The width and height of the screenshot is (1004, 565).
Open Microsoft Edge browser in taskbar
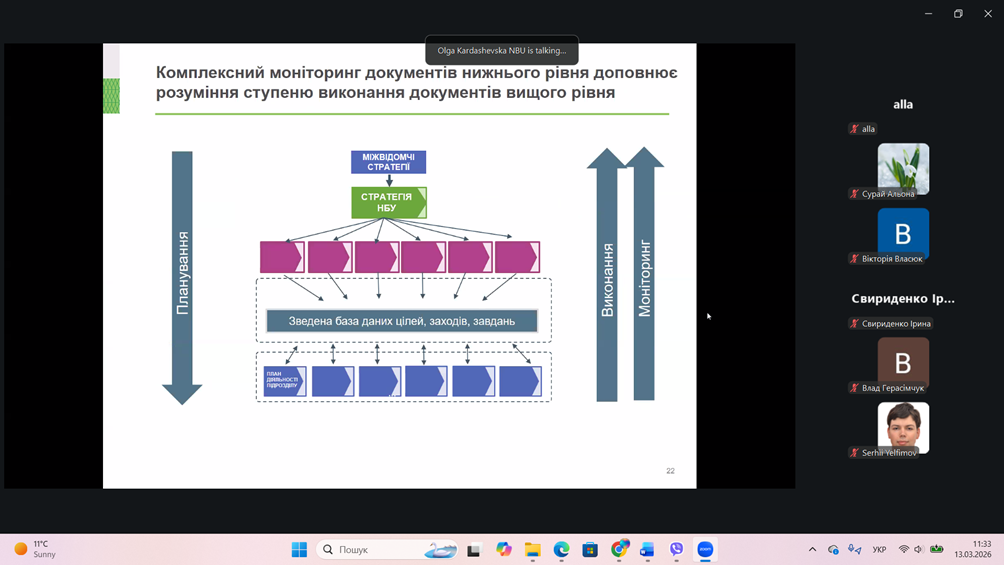coord(562,549)
